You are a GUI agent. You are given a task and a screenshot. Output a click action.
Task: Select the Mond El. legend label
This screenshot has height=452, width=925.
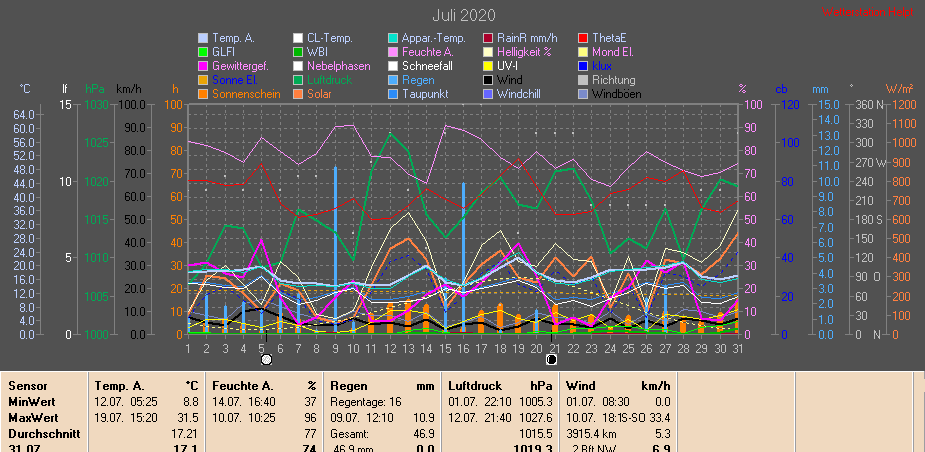pyautogui.click(x=612, y=52)
